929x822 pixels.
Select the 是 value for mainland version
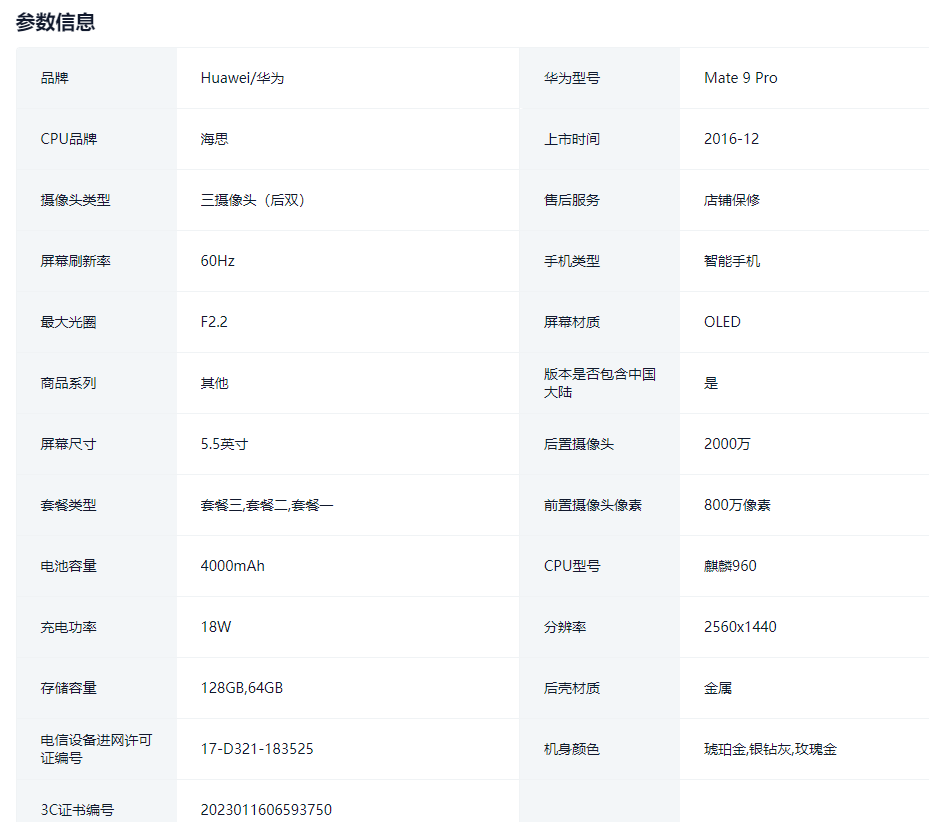click(711, 383)
